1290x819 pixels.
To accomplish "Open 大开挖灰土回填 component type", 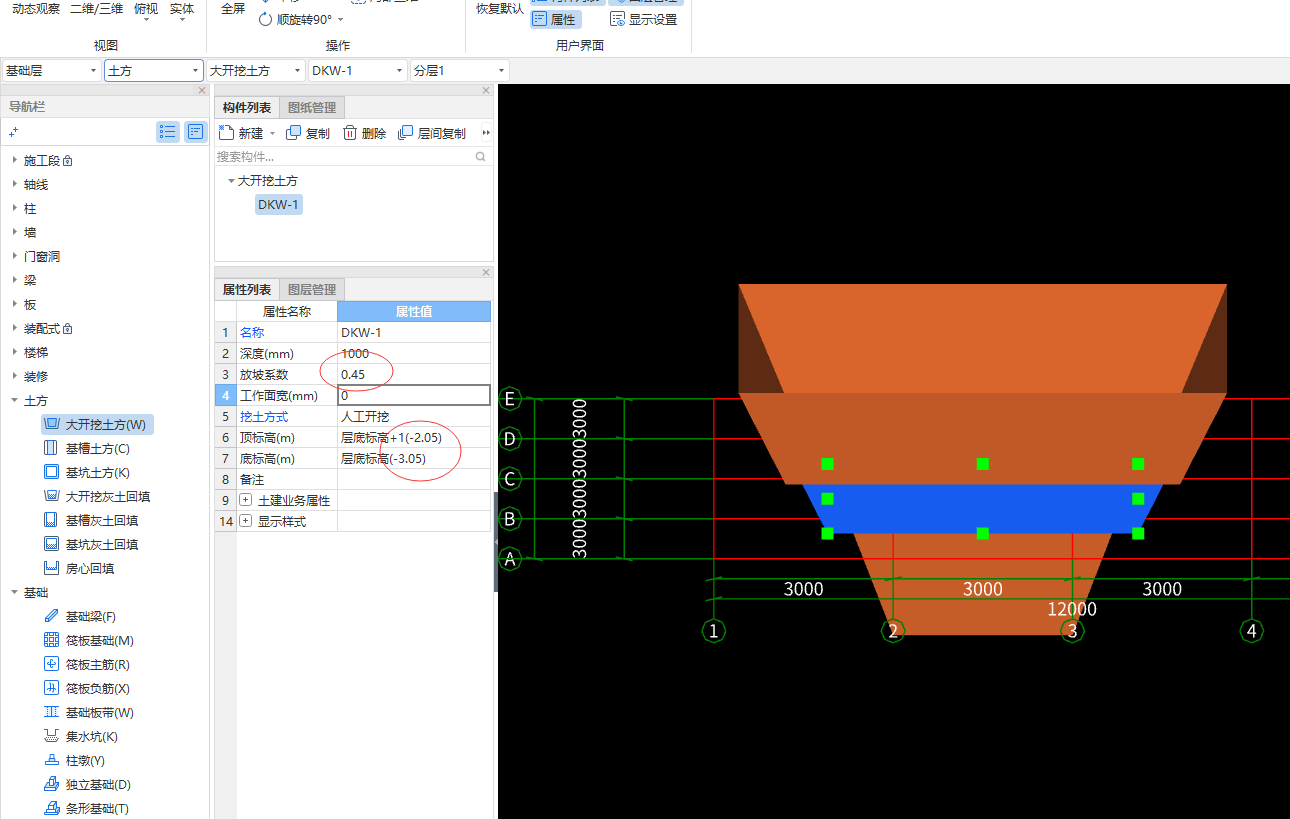I will [x=97, y=497].
